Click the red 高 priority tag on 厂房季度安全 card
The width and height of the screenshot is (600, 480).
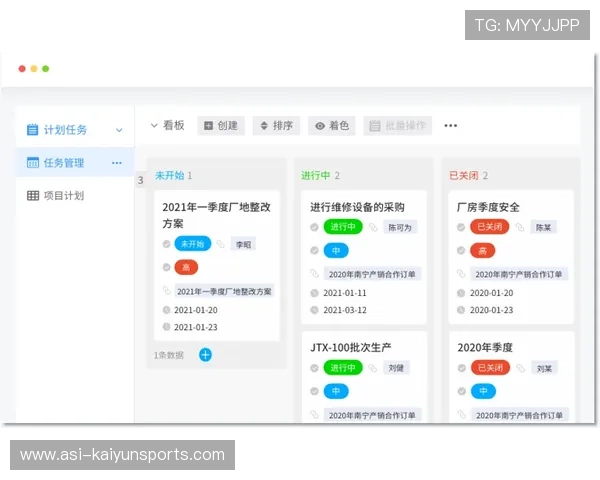[x=483, y=251]
